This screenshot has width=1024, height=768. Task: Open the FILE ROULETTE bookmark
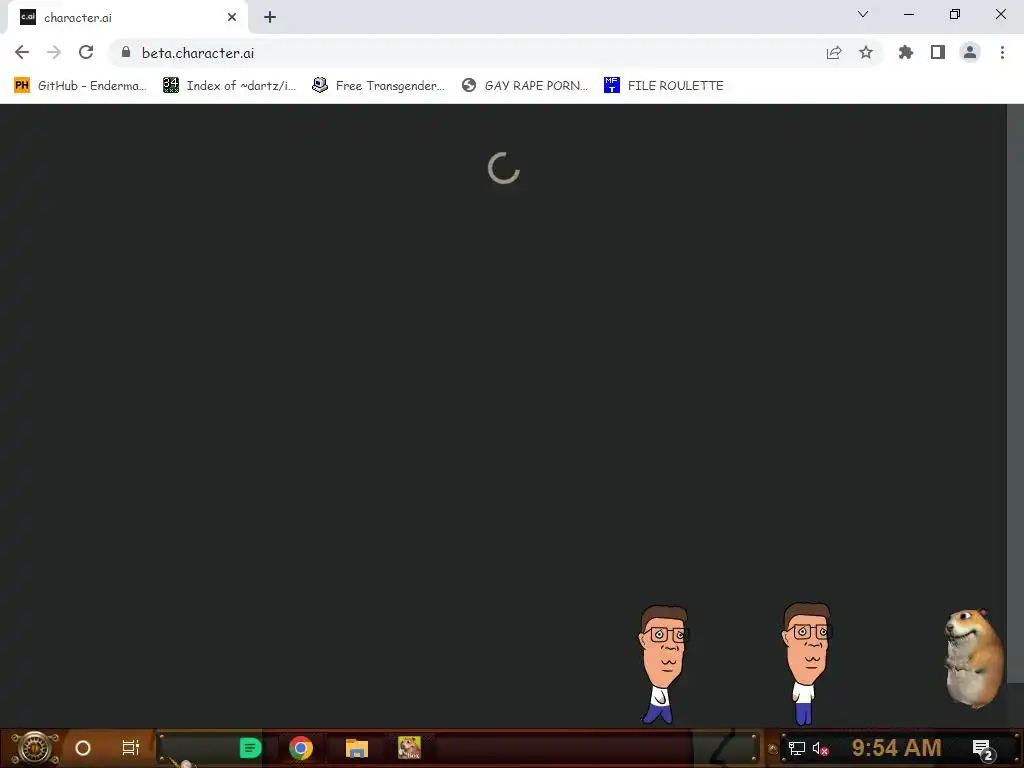tap(664, 86)
